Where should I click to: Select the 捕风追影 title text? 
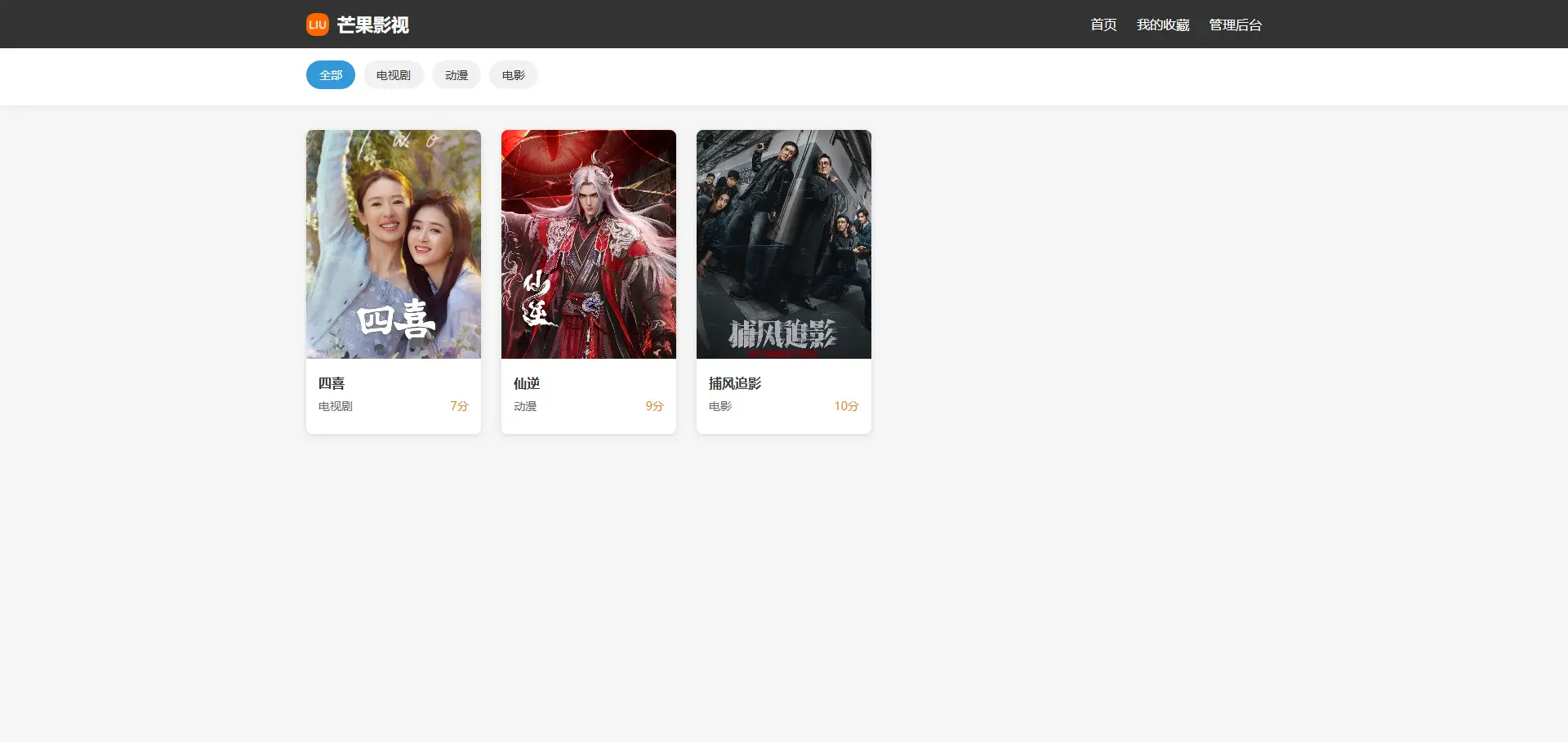(735, 383)
